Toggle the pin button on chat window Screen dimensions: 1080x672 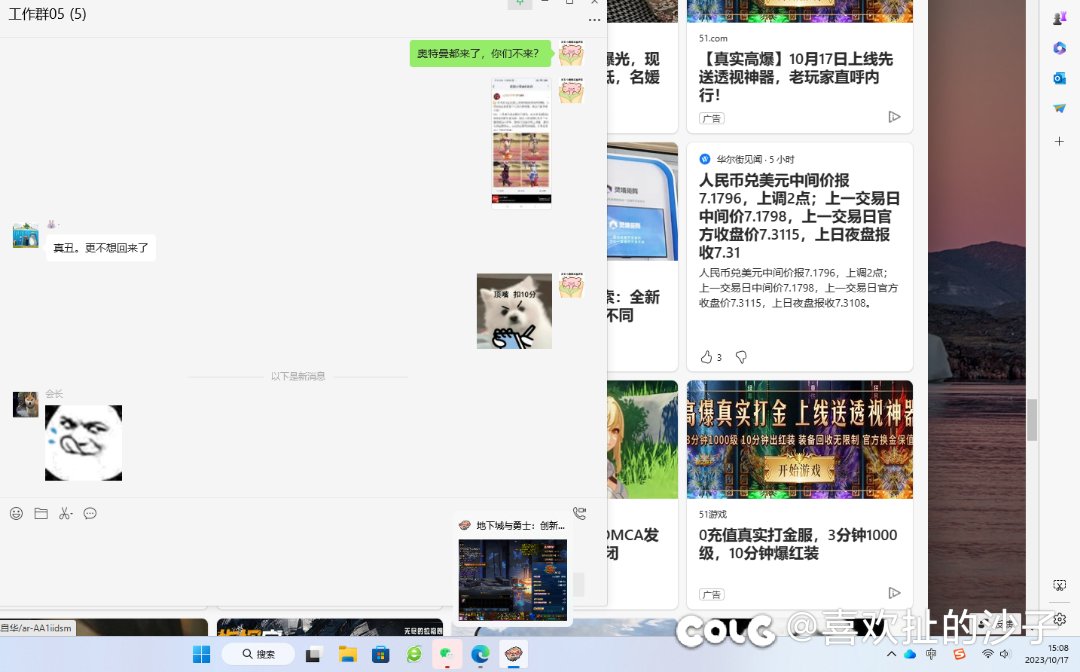click(519, 3)
